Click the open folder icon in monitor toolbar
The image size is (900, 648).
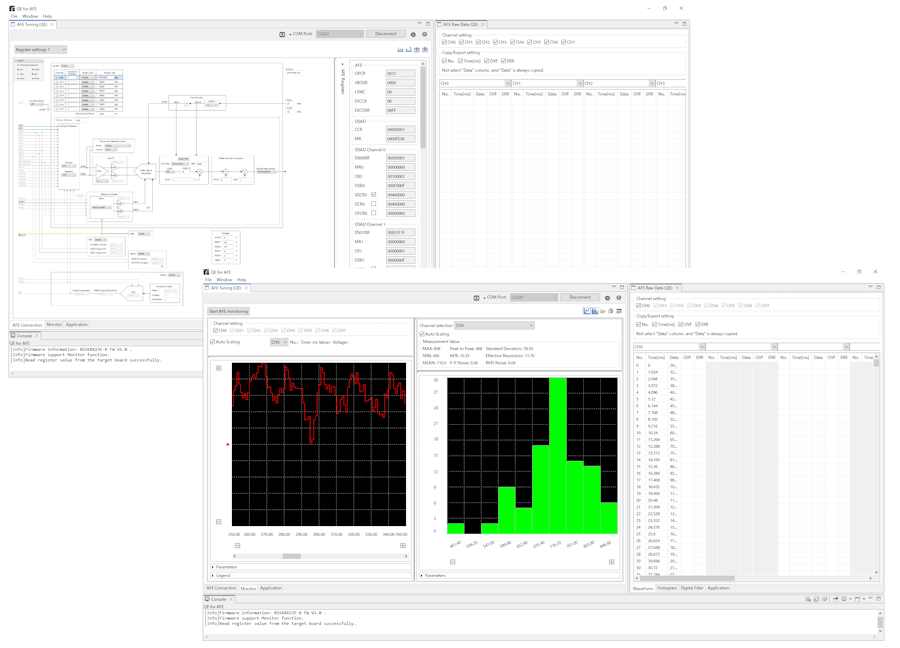[603, 311]
